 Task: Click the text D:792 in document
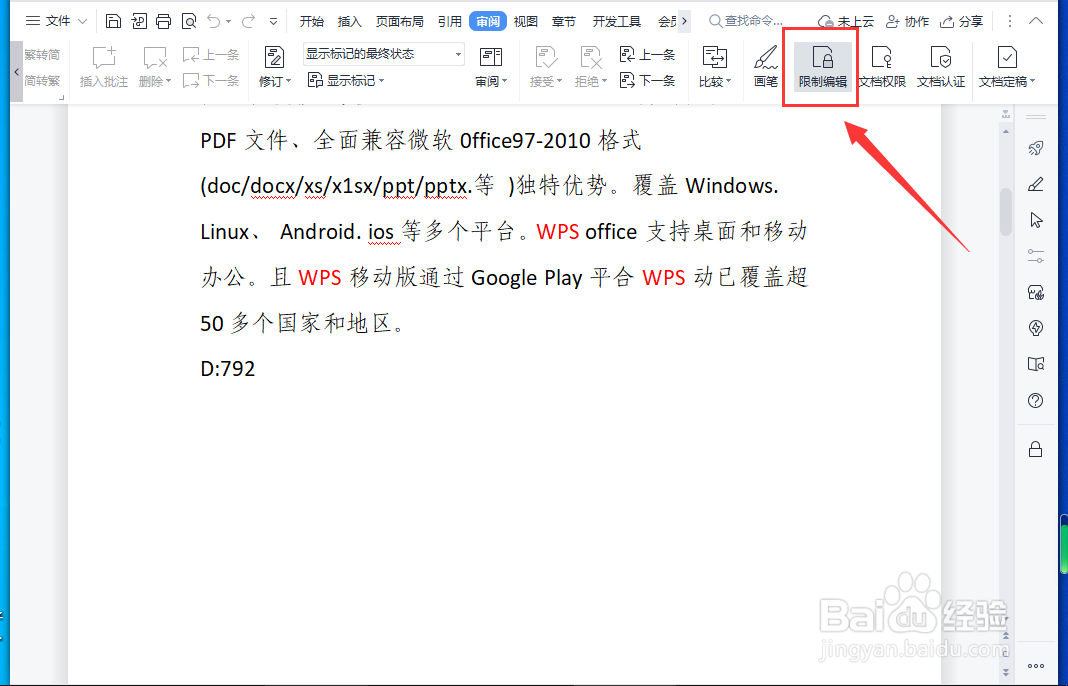pos(227,369)
